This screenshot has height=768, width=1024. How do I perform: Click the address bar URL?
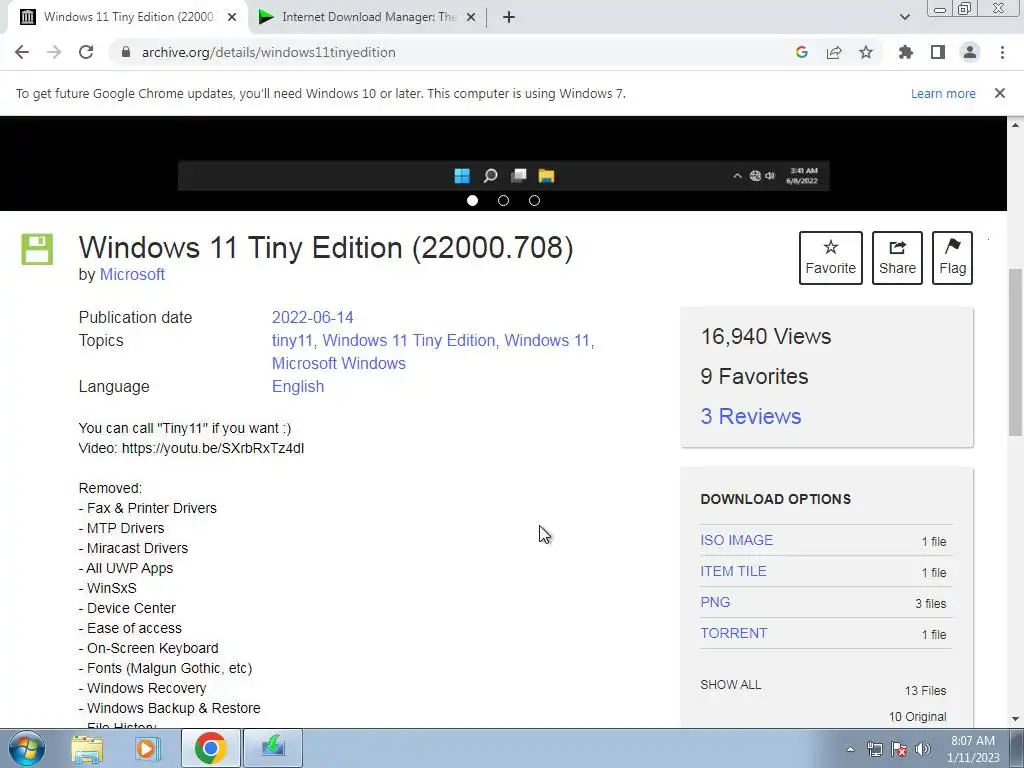point(268,52)
